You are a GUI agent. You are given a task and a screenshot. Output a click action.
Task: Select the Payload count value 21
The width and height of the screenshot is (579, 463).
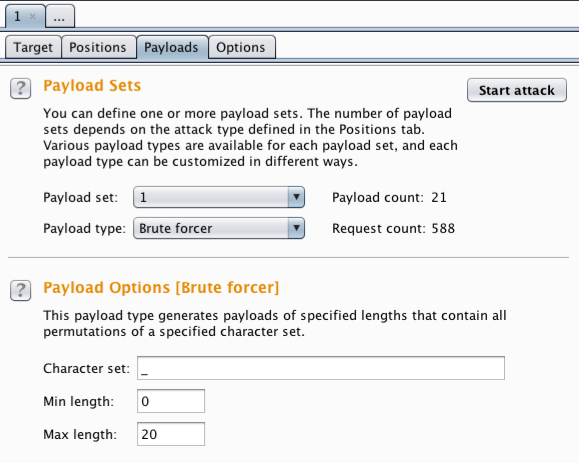[439, 198]
